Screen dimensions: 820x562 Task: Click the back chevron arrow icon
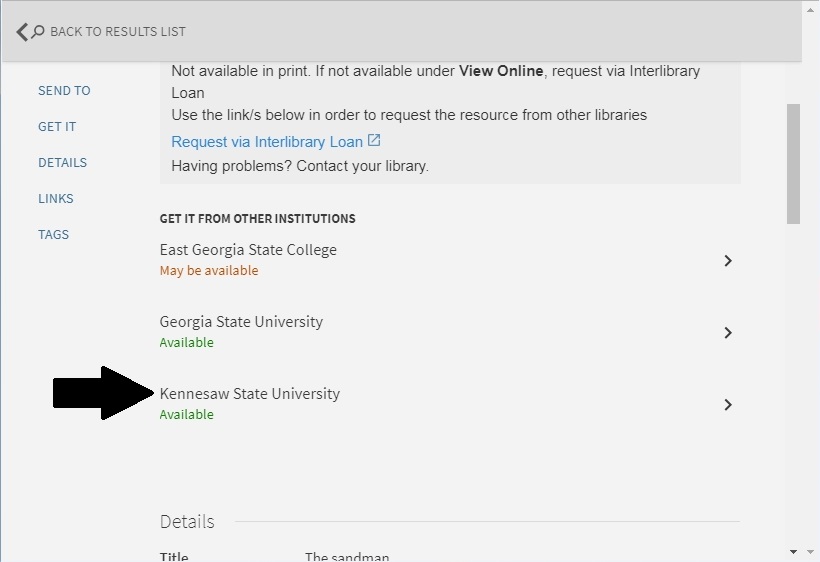tap(22, 32)
